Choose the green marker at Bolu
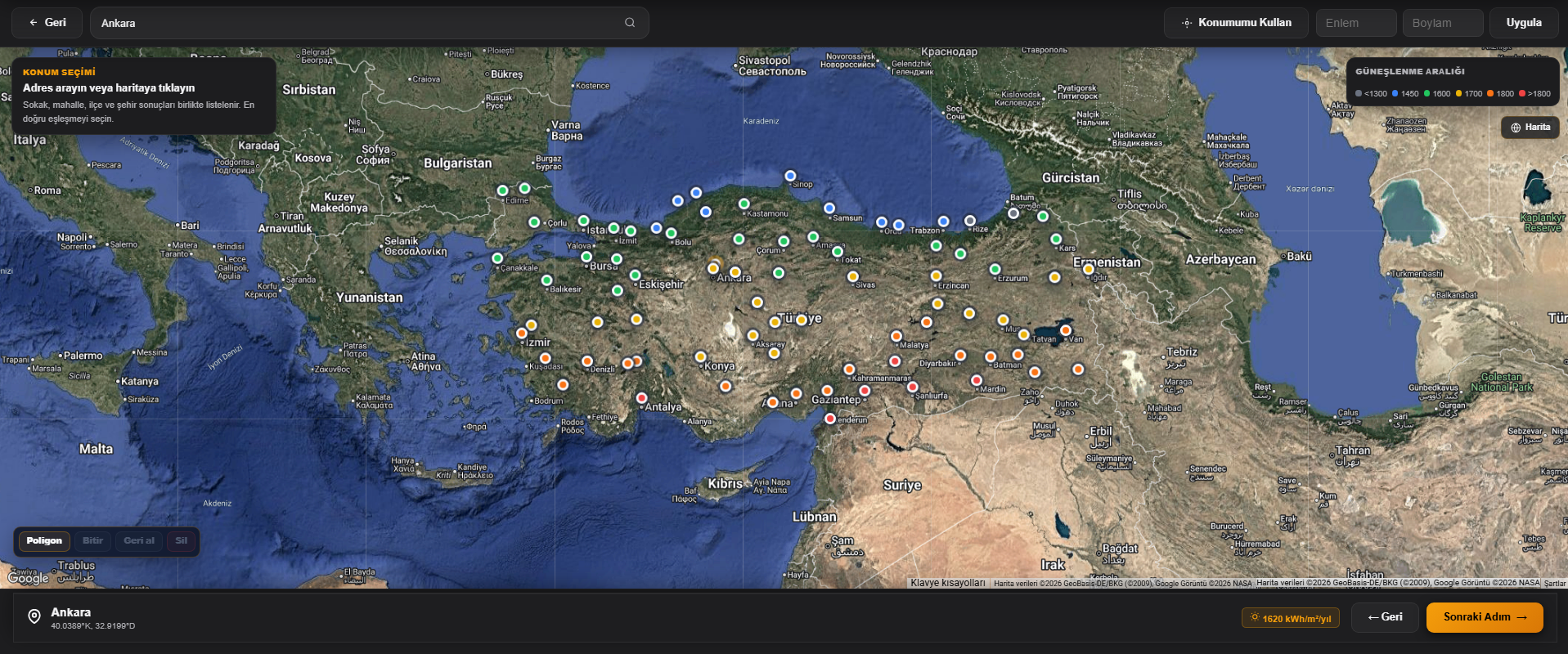Image resolution: width=1568 pixels, height=654 pixels. pyautogui.click(x=671, y=233)
